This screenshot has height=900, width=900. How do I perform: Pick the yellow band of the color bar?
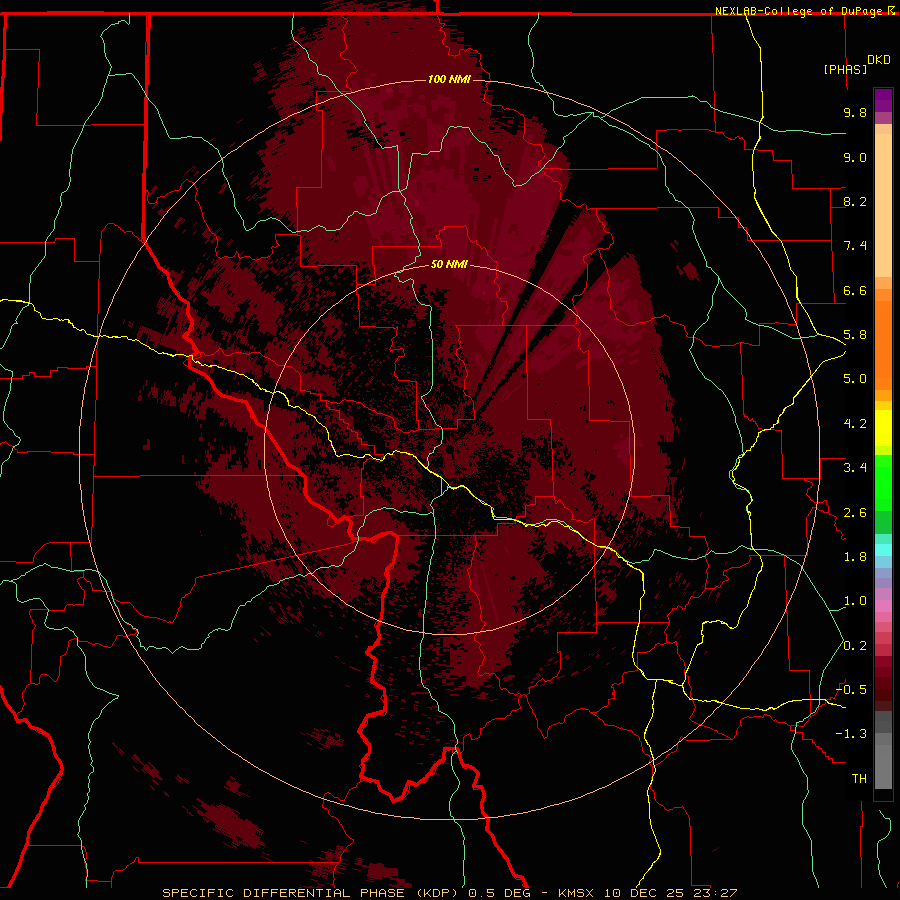(883, 428)
